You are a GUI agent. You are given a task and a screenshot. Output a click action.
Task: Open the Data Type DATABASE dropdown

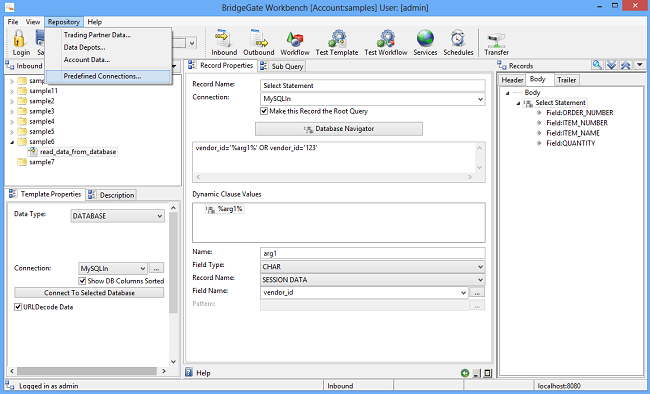160,216
